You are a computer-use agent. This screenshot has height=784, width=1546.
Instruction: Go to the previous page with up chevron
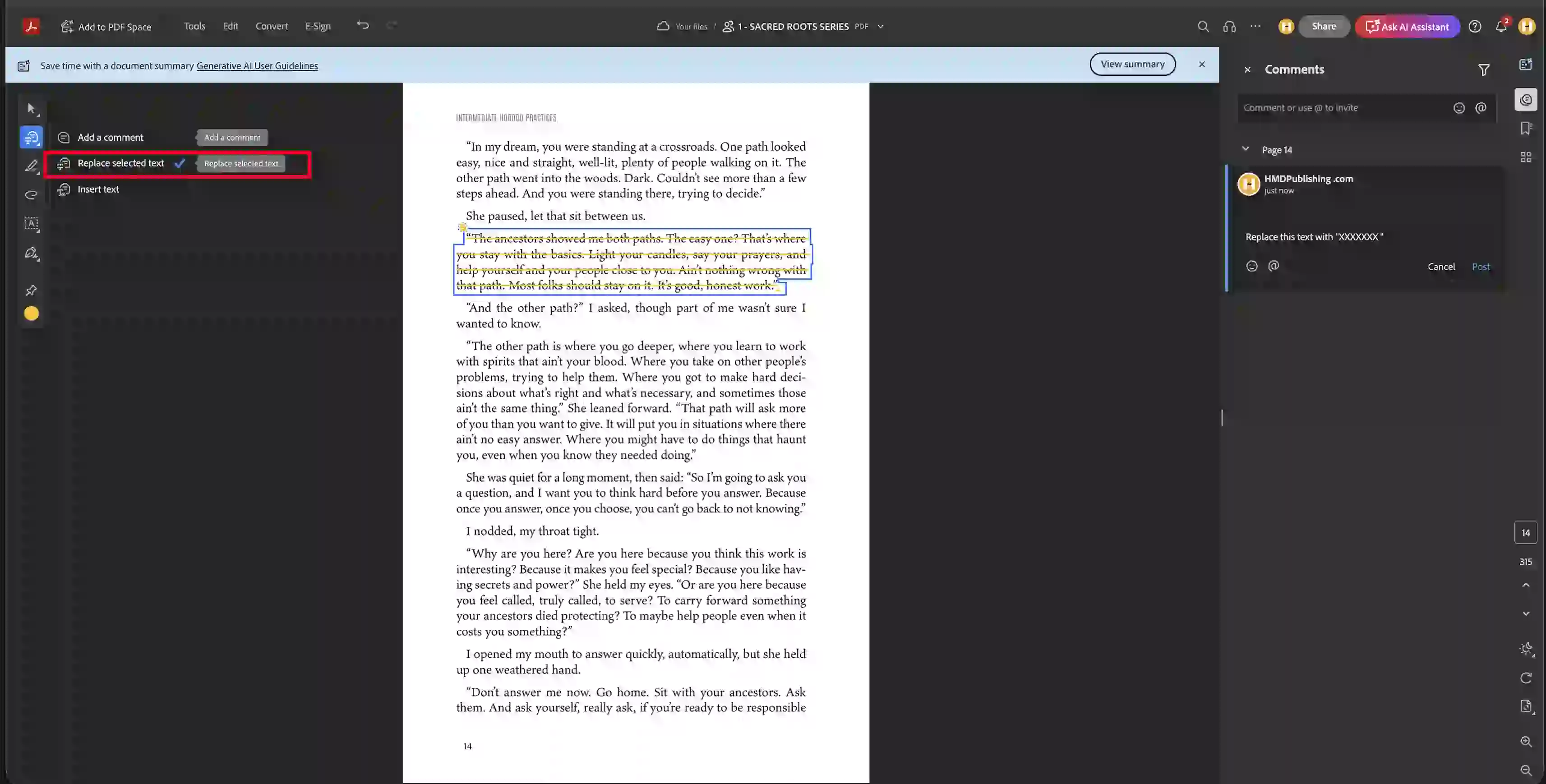point(1526,585)
